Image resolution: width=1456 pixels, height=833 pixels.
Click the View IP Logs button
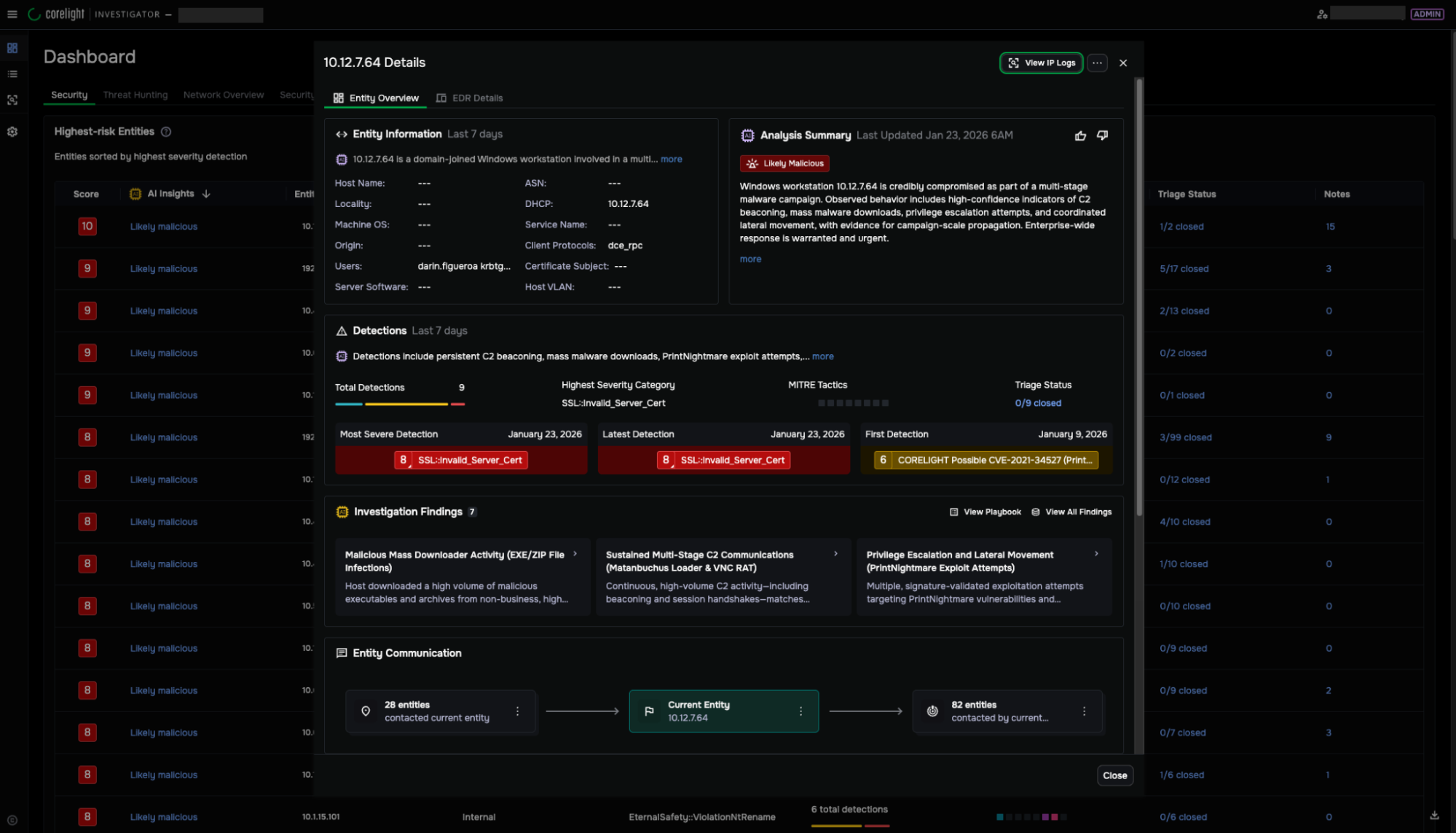[1041, 63]
